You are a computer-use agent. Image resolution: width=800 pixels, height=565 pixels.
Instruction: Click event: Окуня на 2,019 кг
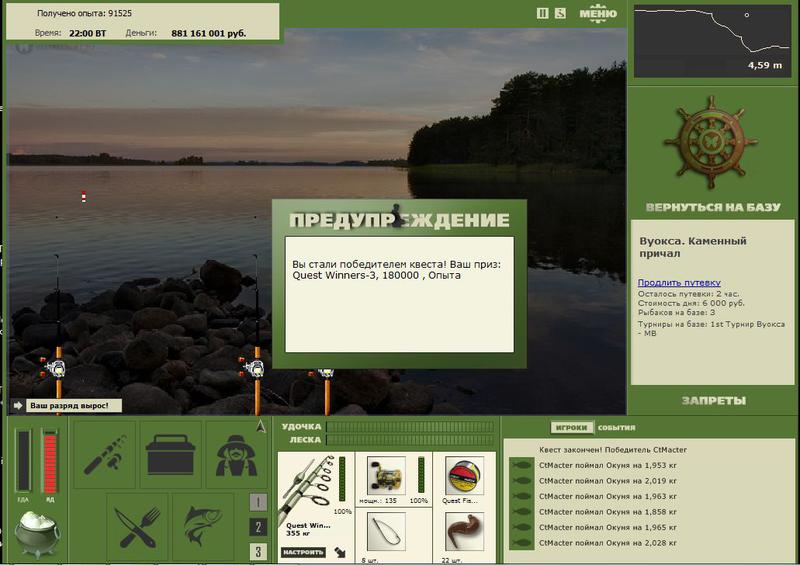608,481
